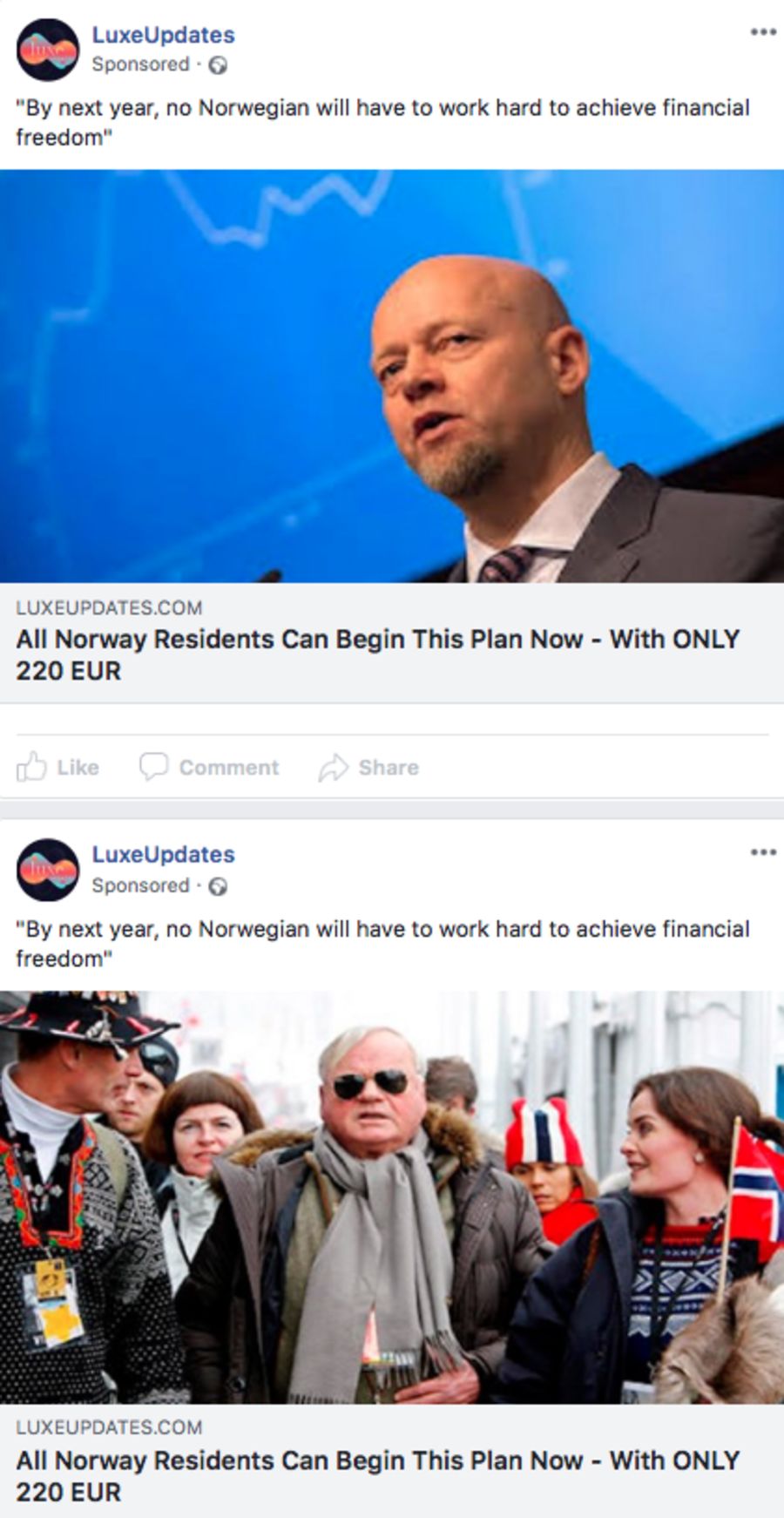This screenshot has width=784, height=1518.
Task: Open the three-dot options menu on second post
Action: pyautogui.click(x=763, y=852)
